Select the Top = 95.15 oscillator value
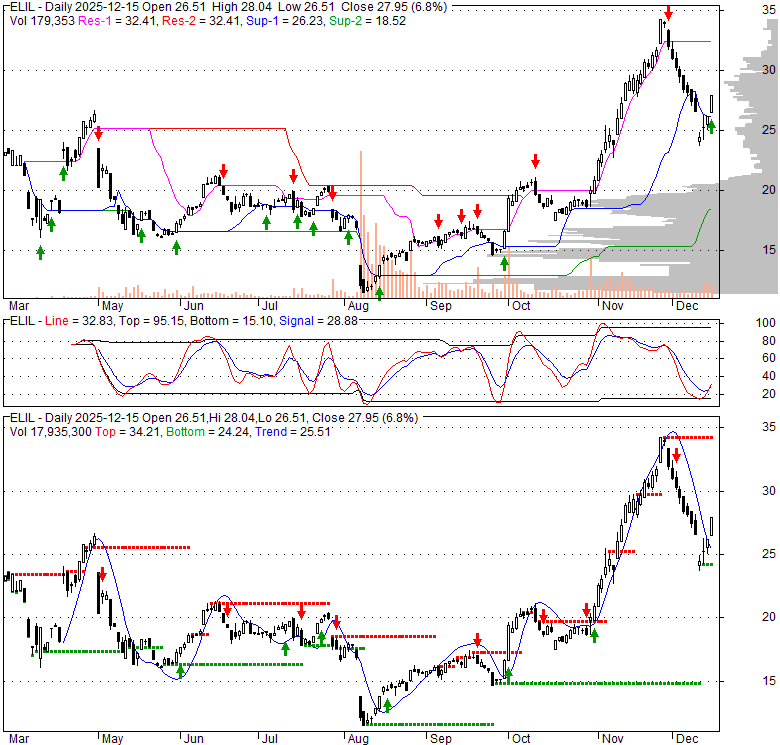780x745 pixels. click(151, 321)
